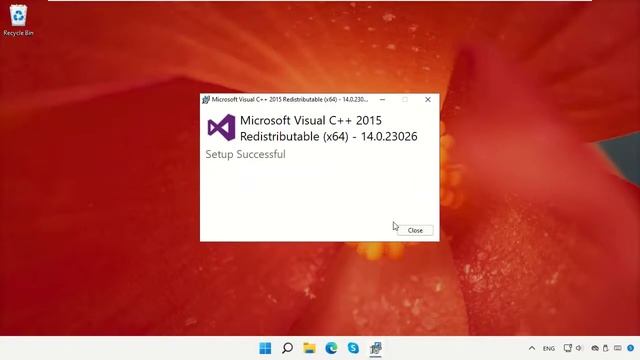640x360 pixels.
Task: Close the setup dialog via title bar X
Action: (x=428, y=100)
